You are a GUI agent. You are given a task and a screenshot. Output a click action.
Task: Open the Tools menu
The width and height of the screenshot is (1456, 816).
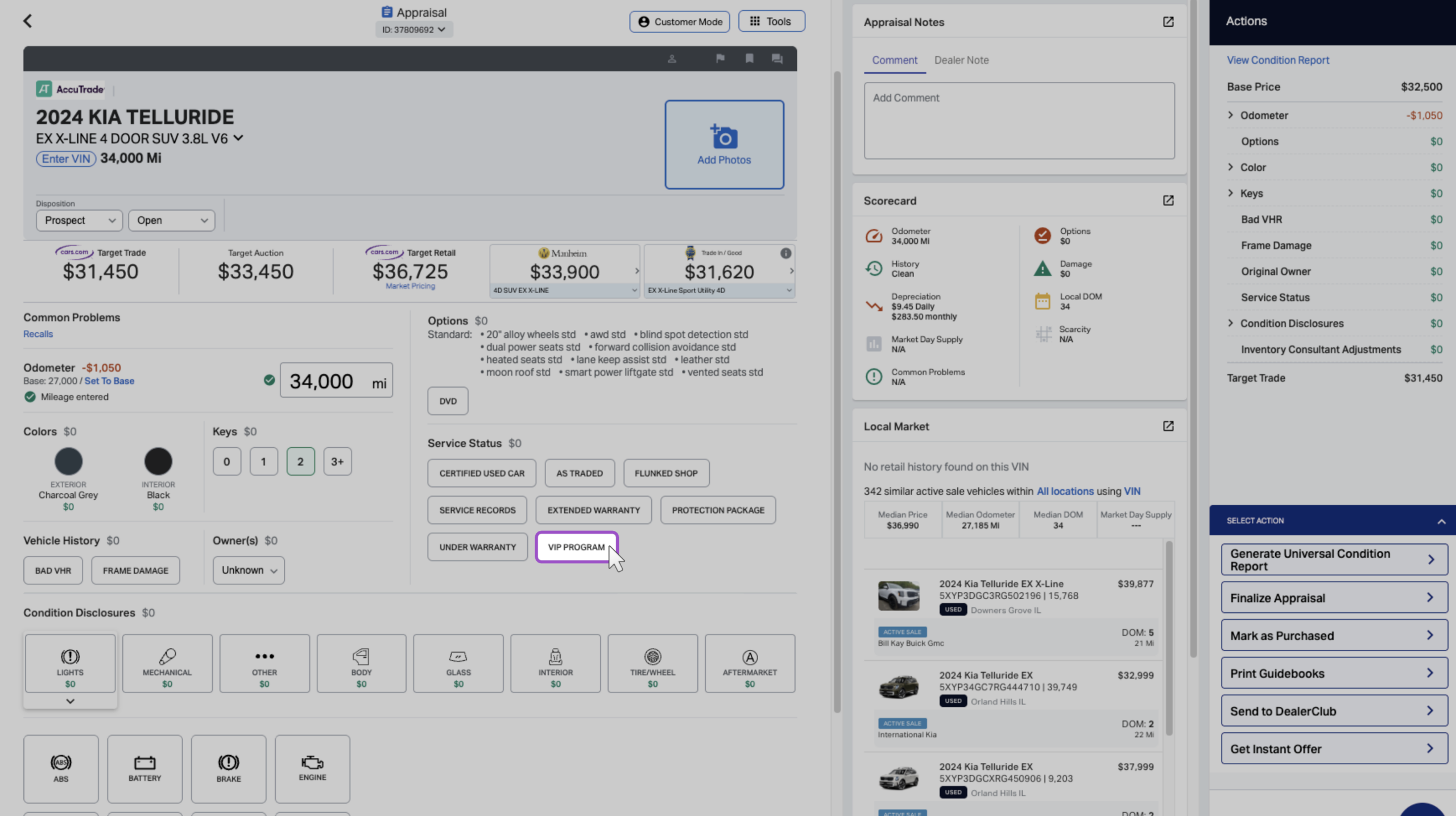point(771,21)
